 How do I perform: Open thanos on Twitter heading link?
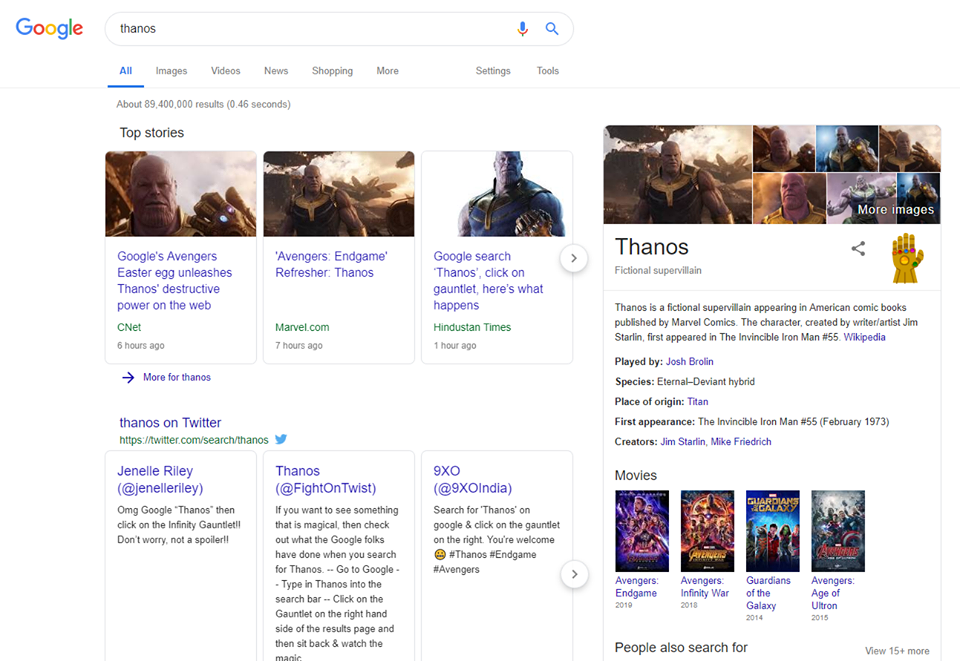pyautogui.click(x=170, y=422)
